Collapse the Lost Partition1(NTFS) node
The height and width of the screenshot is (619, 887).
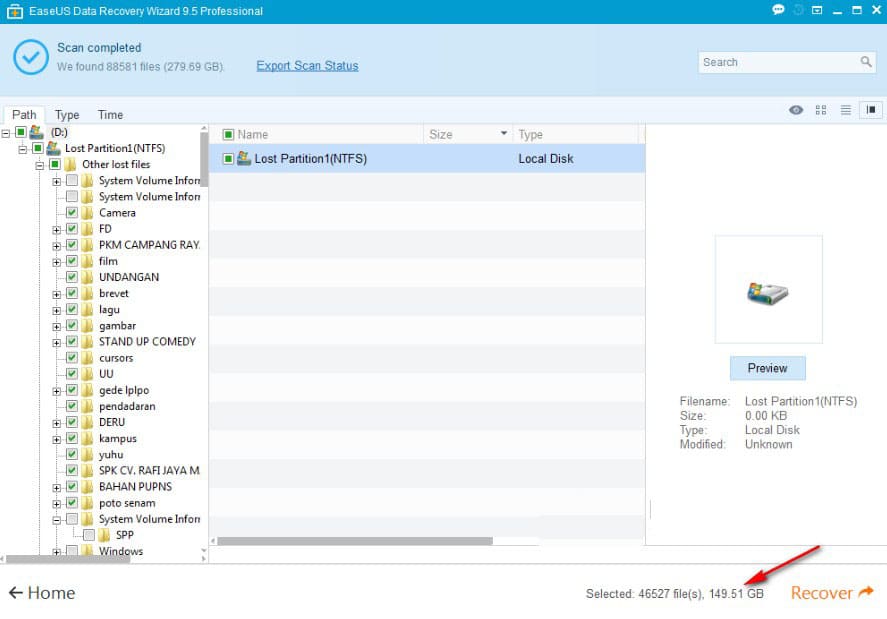23,149
